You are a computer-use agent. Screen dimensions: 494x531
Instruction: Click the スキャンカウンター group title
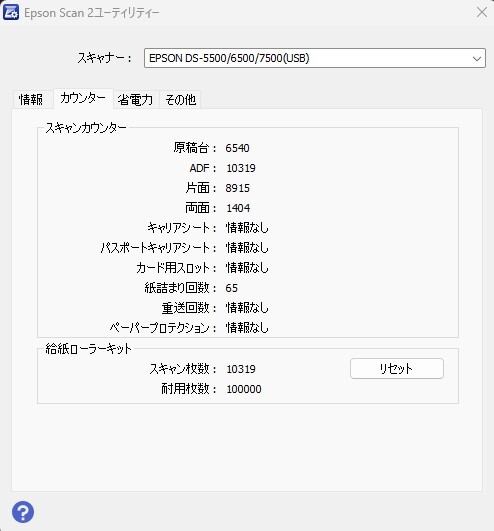[x=86, y=128]
